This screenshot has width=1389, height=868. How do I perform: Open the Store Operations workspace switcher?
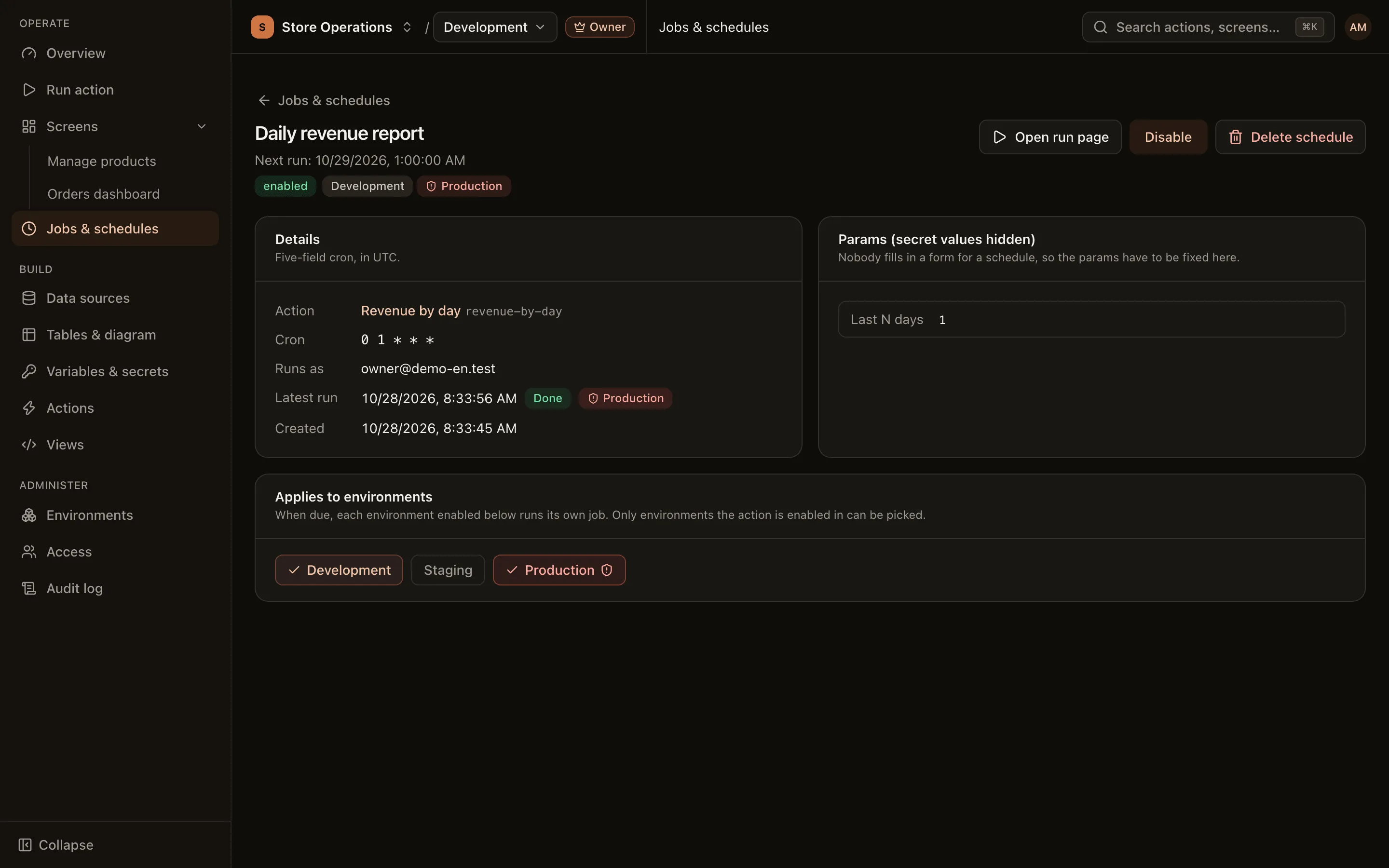[x=332, y=27]
